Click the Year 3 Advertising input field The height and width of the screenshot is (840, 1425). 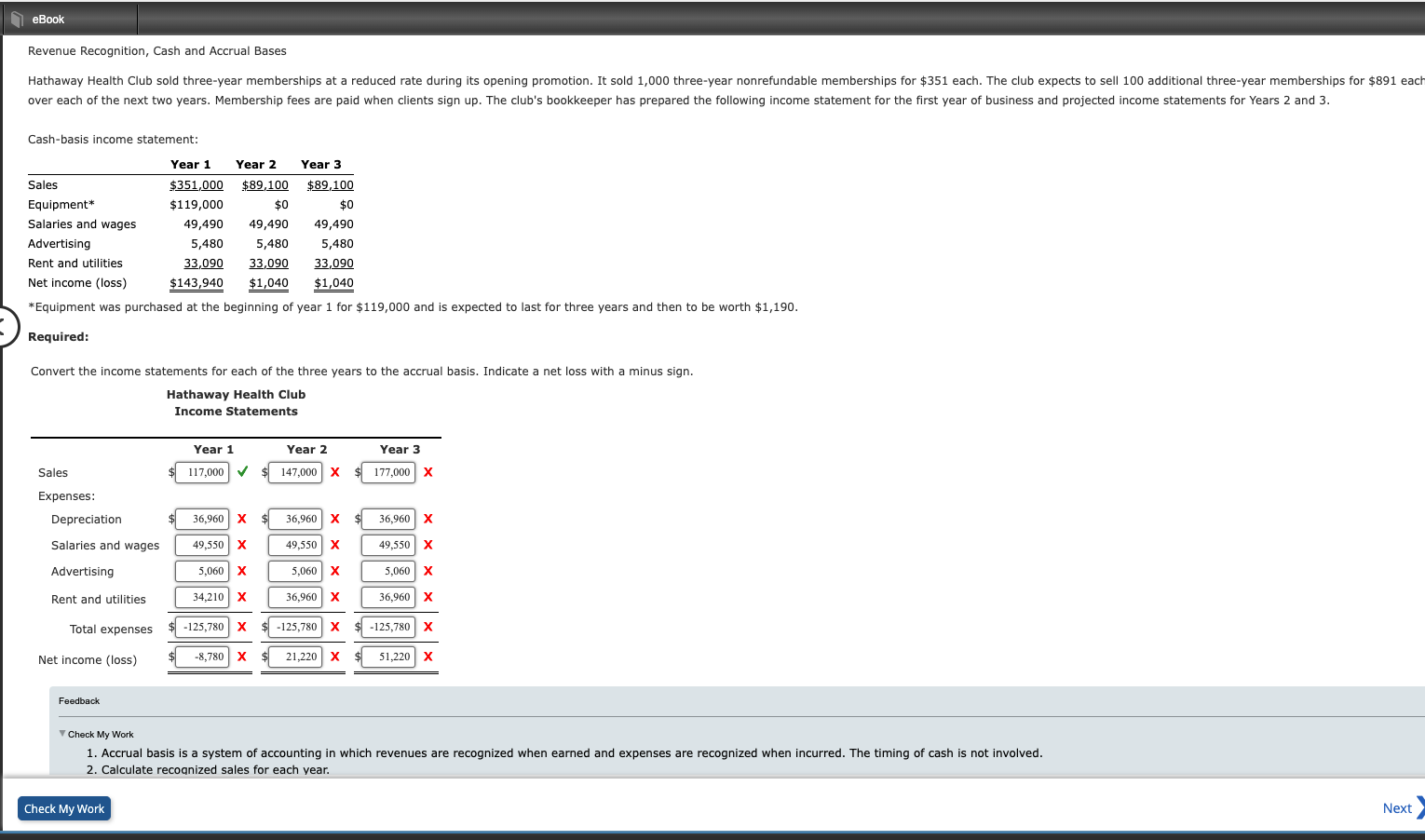pos(388,571)
